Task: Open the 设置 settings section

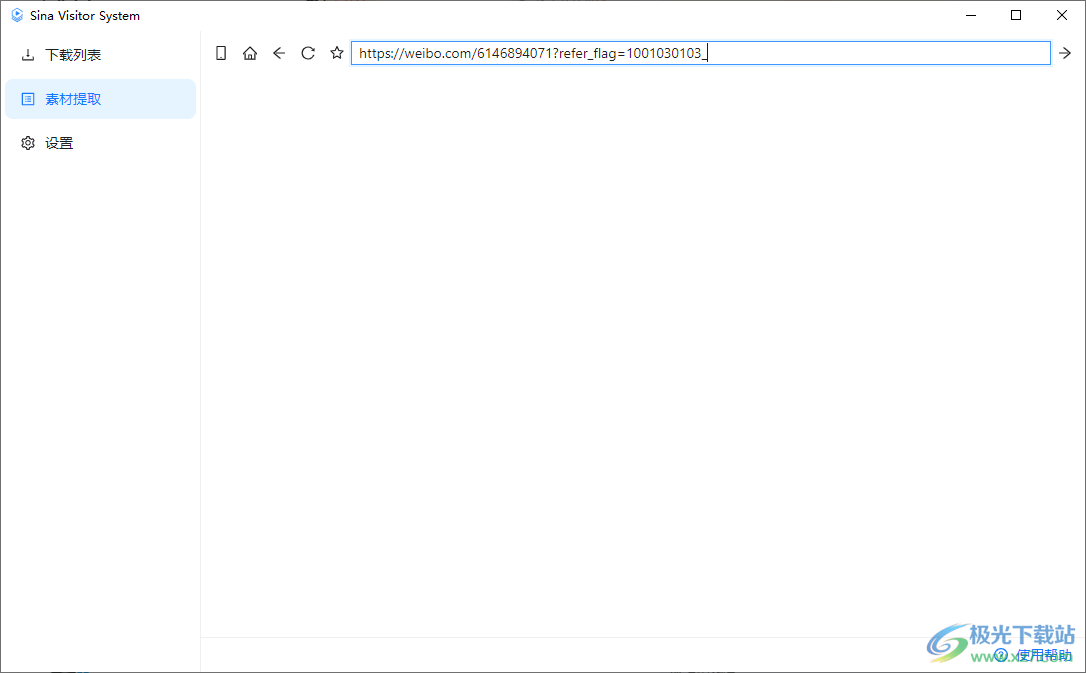Action: point(100,143)
